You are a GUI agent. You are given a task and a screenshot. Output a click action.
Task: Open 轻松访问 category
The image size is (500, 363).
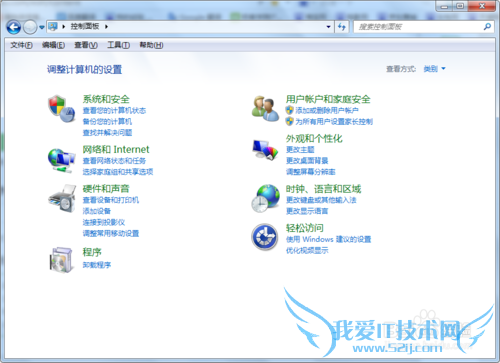(x=305, y=228)
